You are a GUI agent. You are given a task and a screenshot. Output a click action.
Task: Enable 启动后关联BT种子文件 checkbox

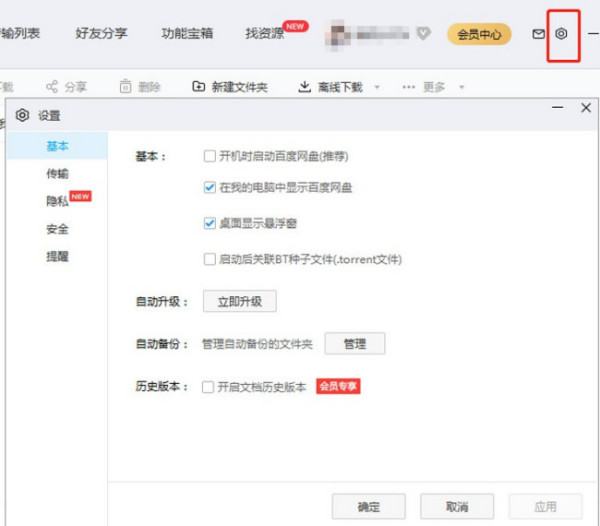coord(209,259)
